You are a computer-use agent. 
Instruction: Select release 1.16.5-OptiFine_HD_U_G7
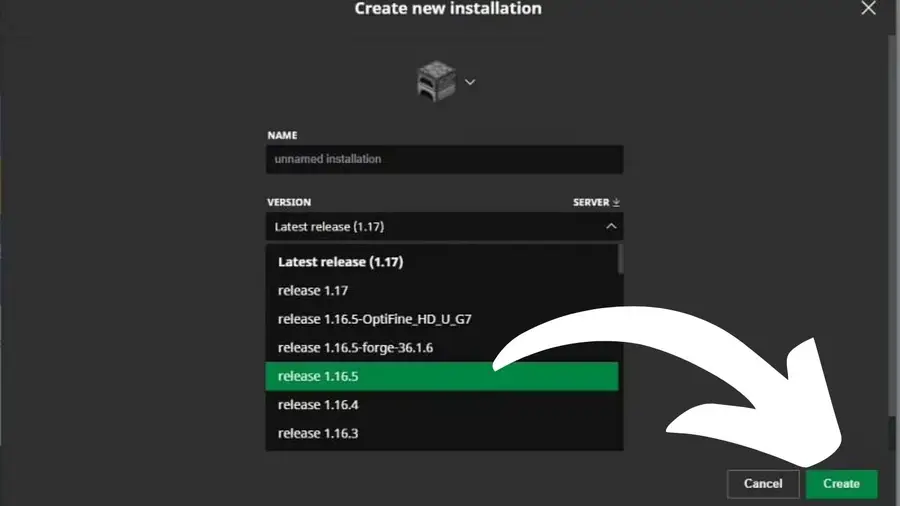click(x=374, y=319)
